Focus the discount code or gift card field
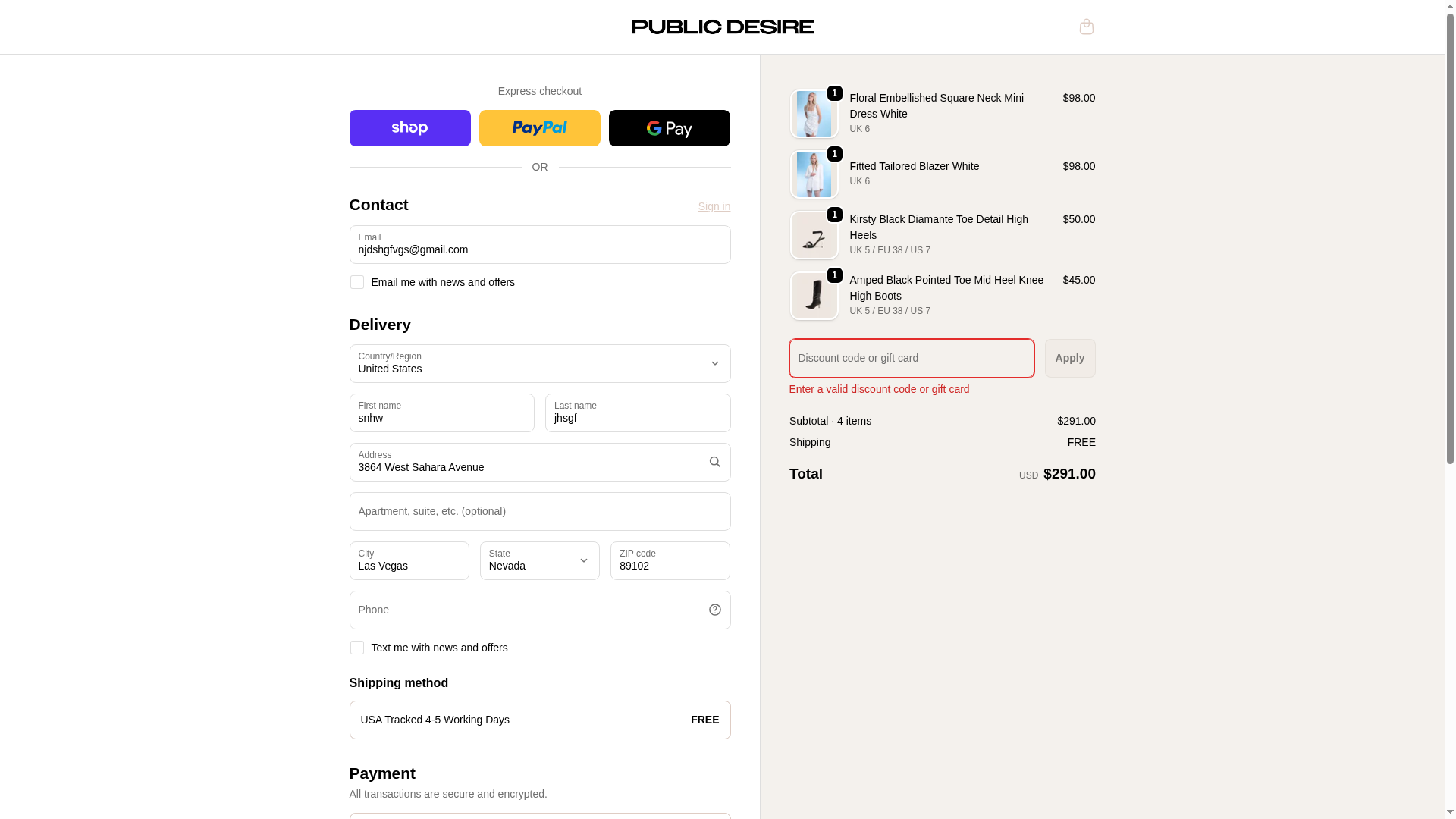 [x=911, y=358]
